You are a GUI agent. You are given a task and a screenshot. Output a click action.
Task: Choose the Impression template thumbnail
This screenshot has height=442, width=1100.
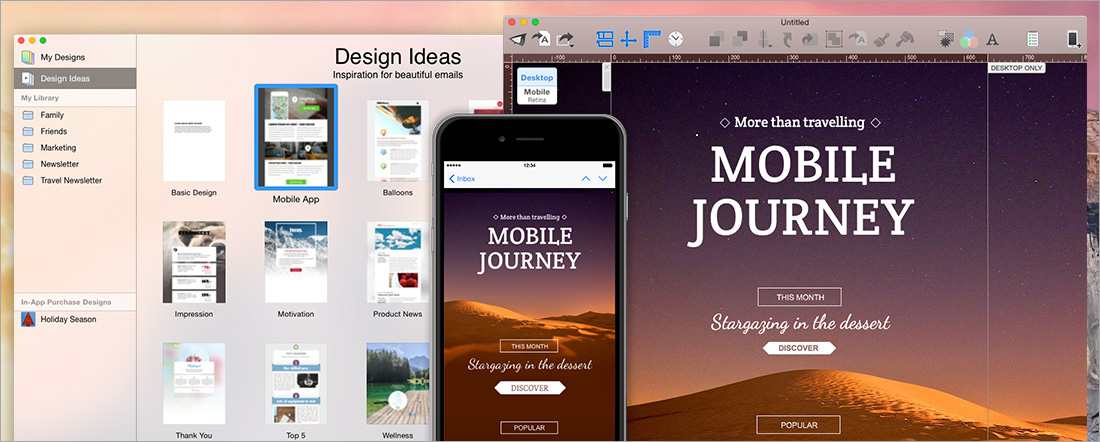(194, 262)
